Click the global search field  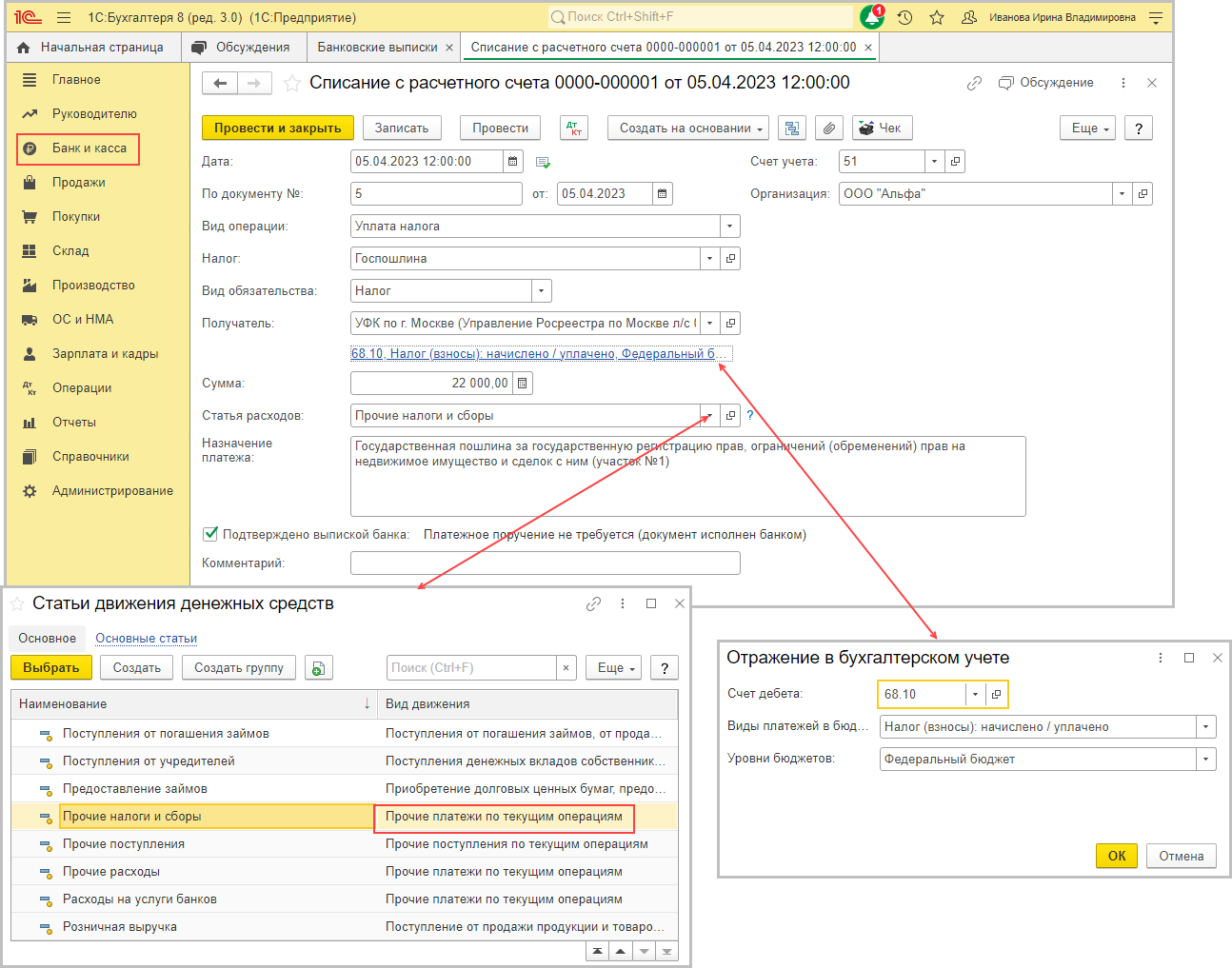[700, 17]
